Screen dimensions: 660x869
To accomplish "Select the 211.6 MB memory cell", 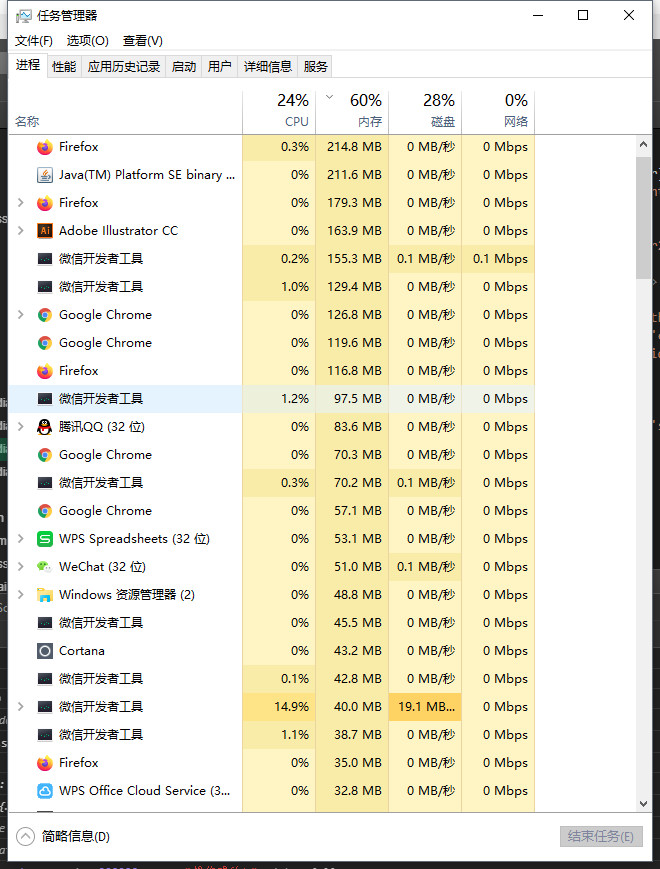I will click(x=352, y=175).
